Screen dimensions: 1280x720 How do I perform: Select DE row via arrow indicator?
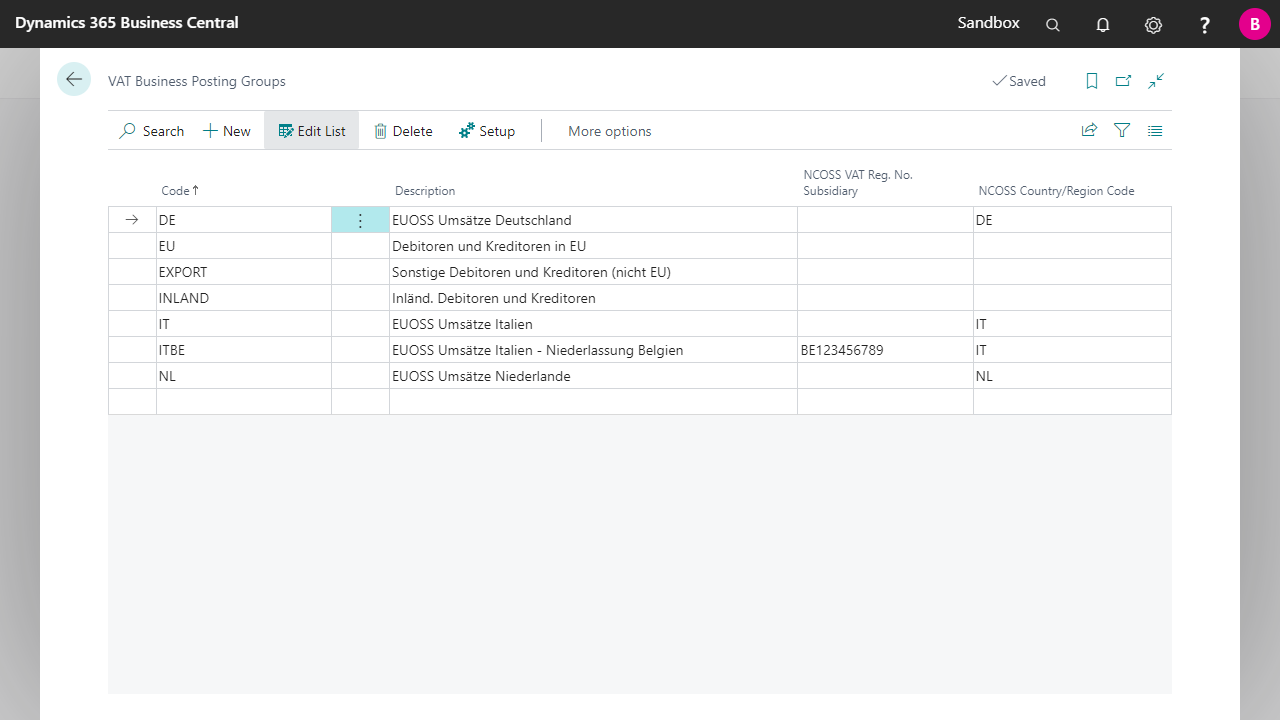[x=132, y=220]
